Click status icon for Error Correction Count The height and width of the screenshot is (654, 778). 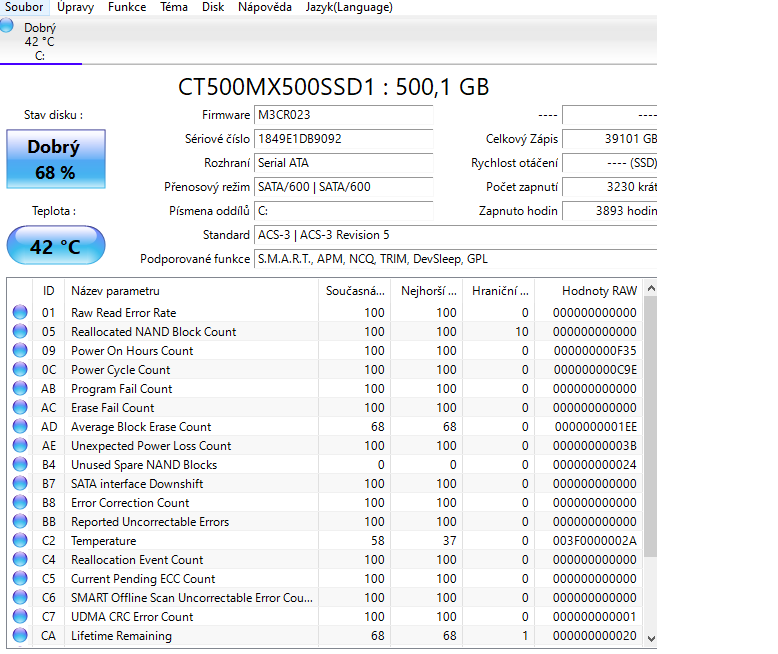tap(20, 502)
